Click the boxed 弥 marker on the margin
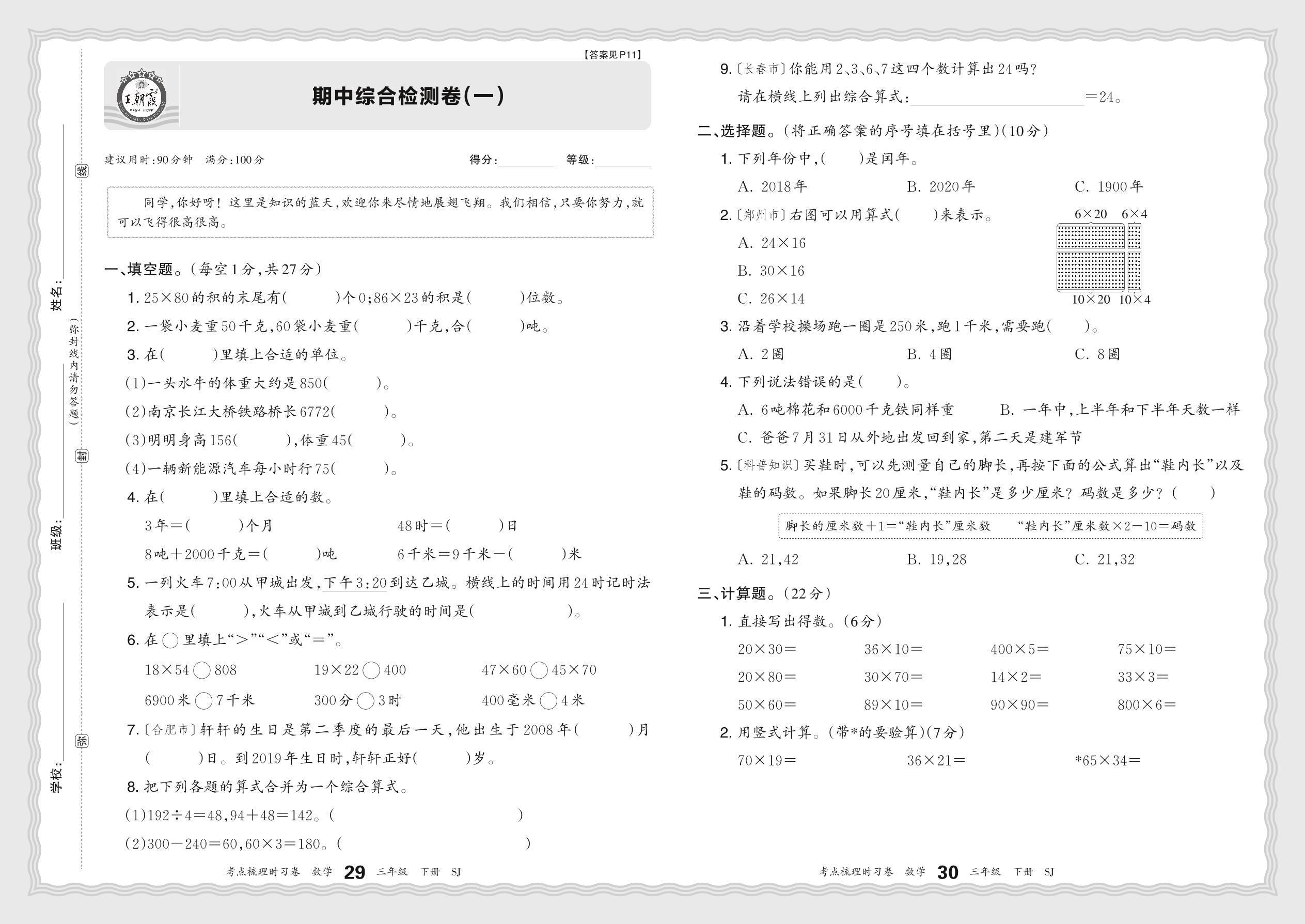 83,741
